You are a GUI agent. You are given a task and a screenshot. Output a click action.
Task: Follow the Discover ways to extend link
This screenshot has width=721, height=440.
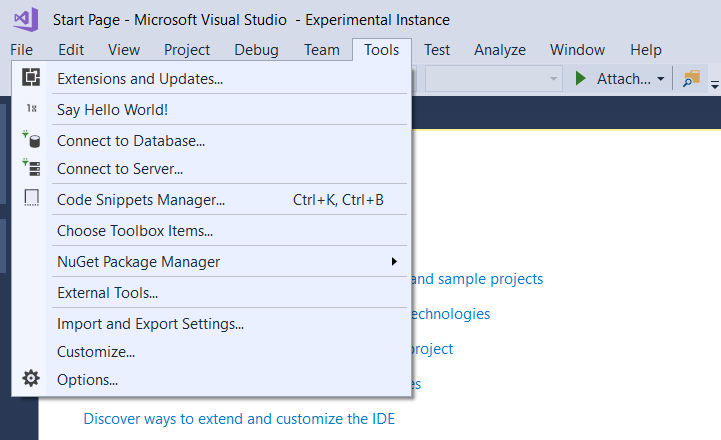(239, 419)
